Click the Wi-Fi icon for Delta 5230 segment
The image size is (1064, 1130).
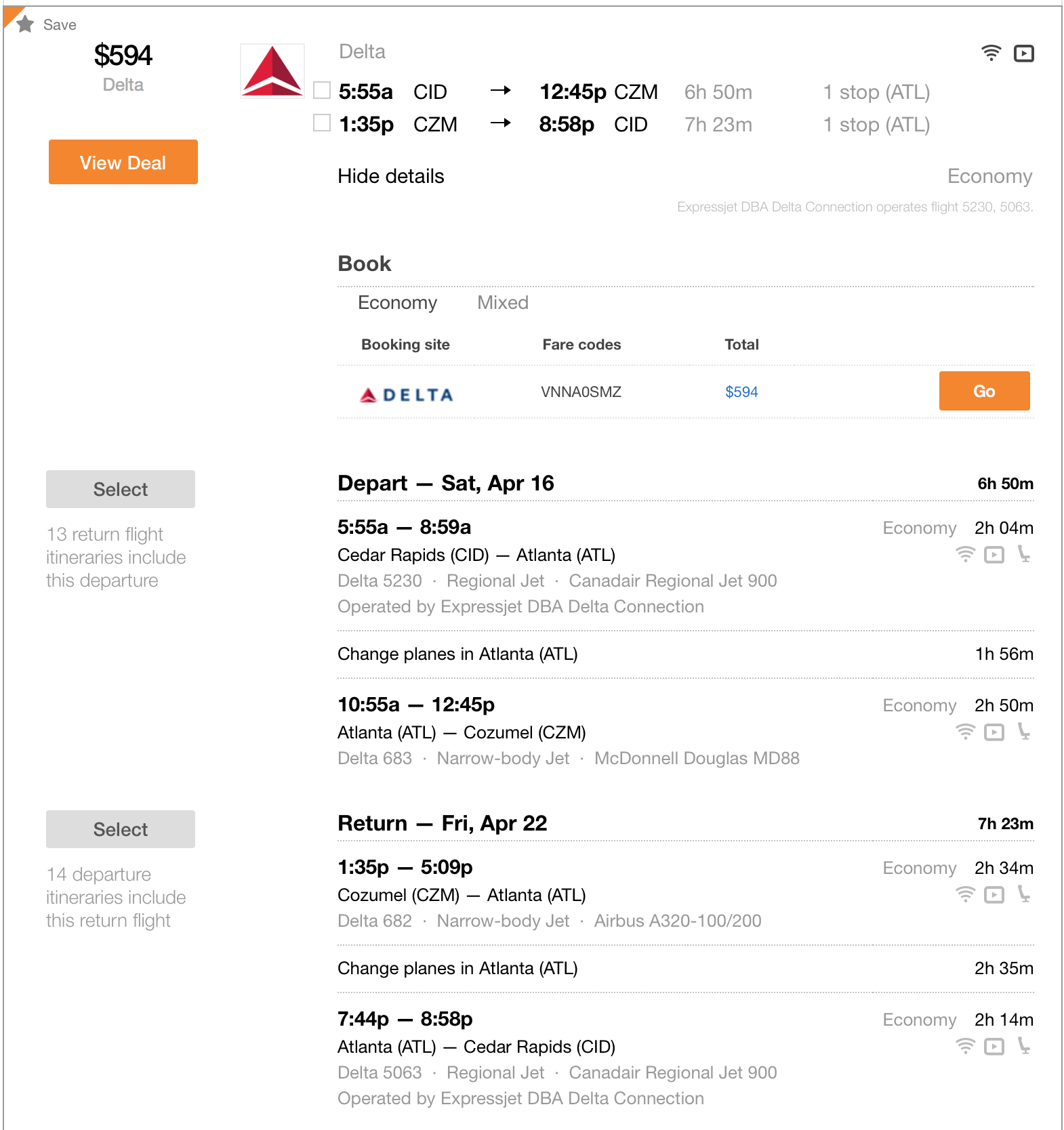coord(965,554)
